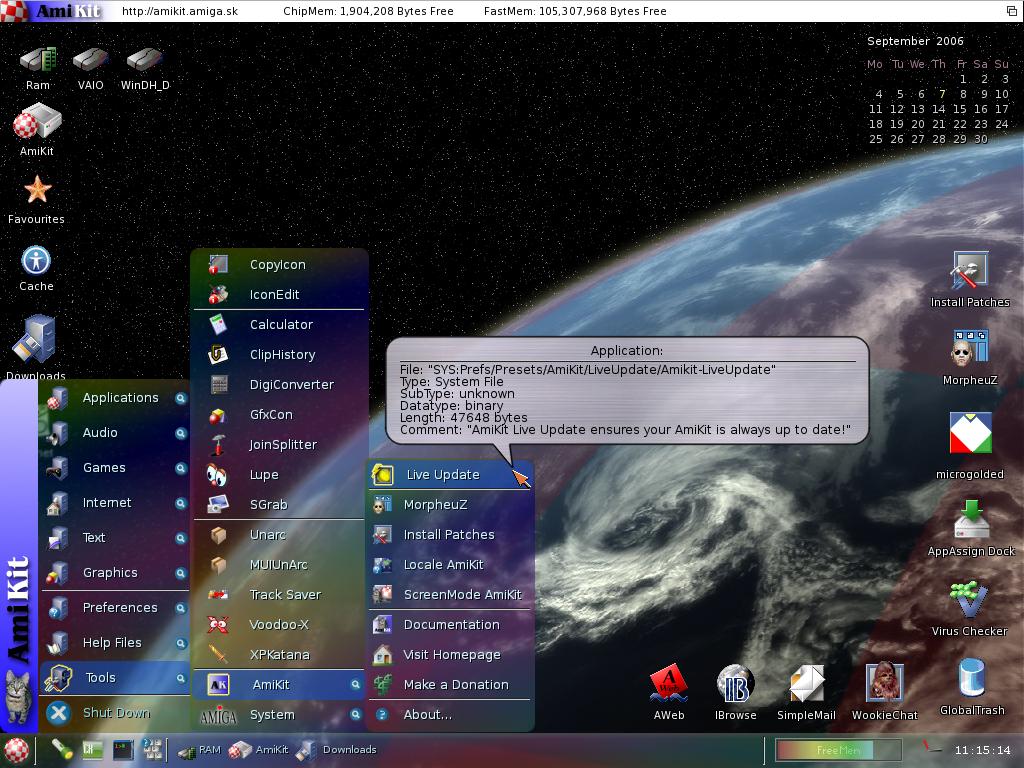Choose Make a Donation in the submenu

pyautogui.click(x=450, y=685)
